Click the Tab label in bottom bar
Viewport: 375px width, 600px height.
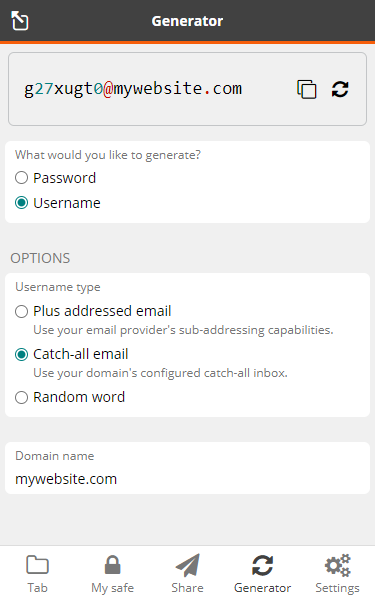pyautogui.click(x=38, y=588)
